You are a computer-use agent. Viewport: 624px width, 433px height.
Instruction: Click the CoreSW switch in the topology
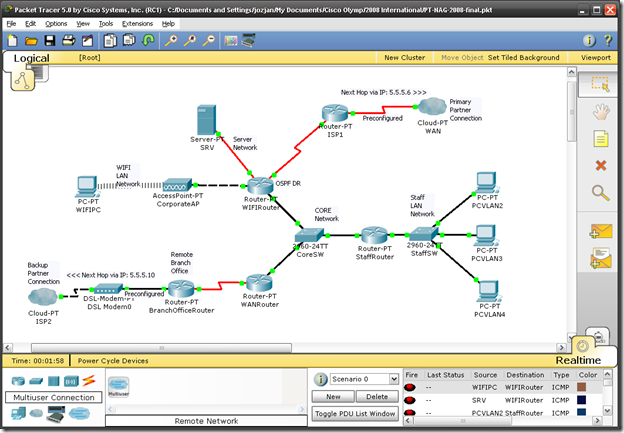point(310,236)
